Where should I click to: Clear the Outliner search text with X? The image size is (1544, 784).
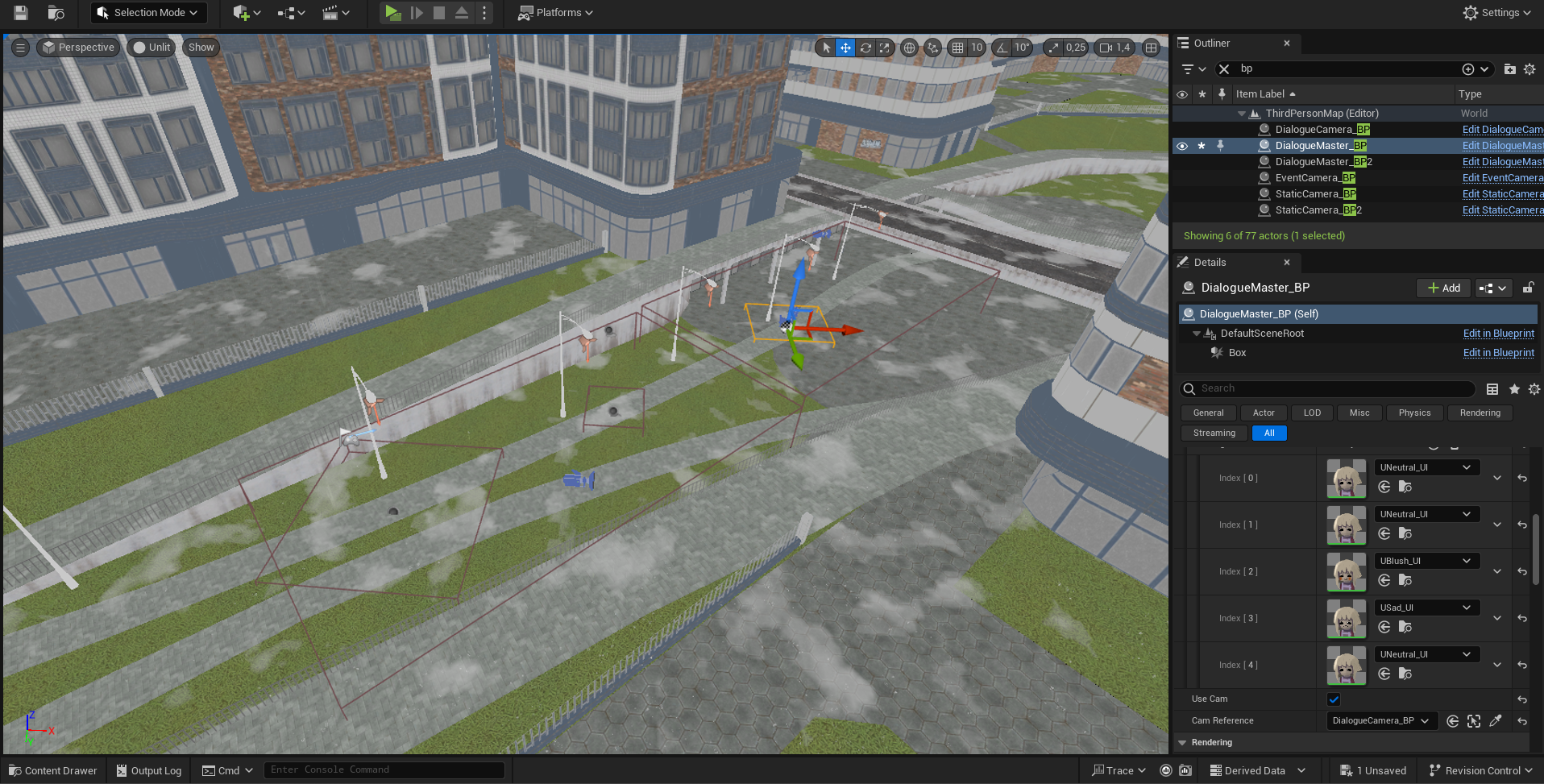pos(1224,69)
